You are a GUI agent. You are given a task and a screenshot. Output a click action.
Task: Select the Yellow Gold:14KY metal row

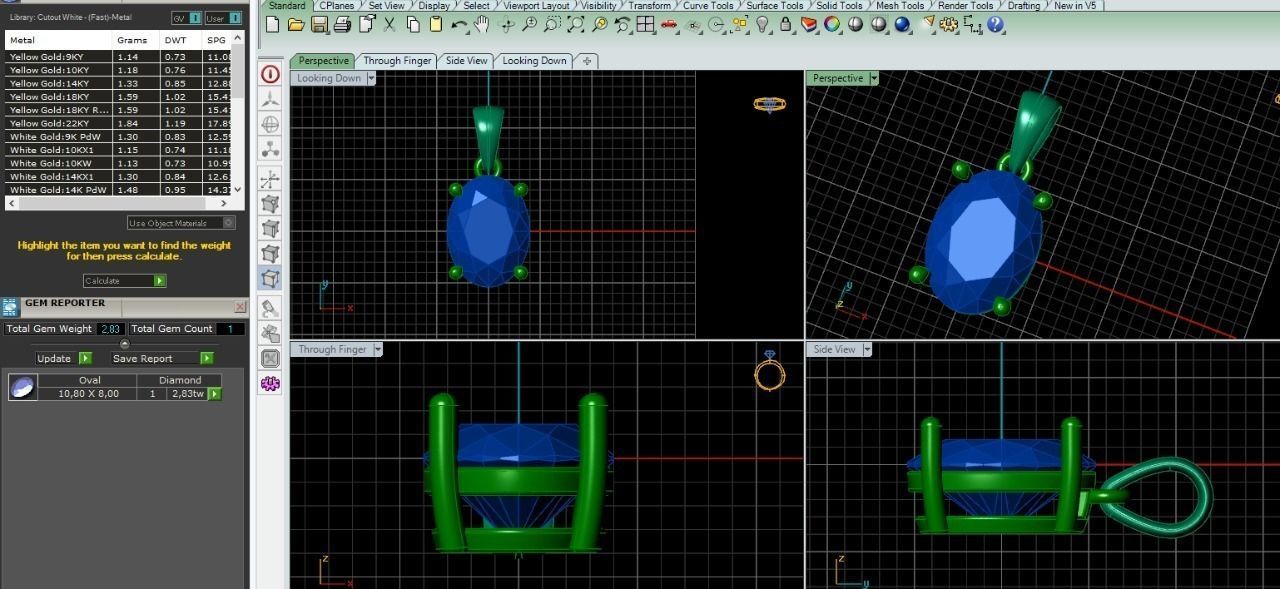coord(119,84)
